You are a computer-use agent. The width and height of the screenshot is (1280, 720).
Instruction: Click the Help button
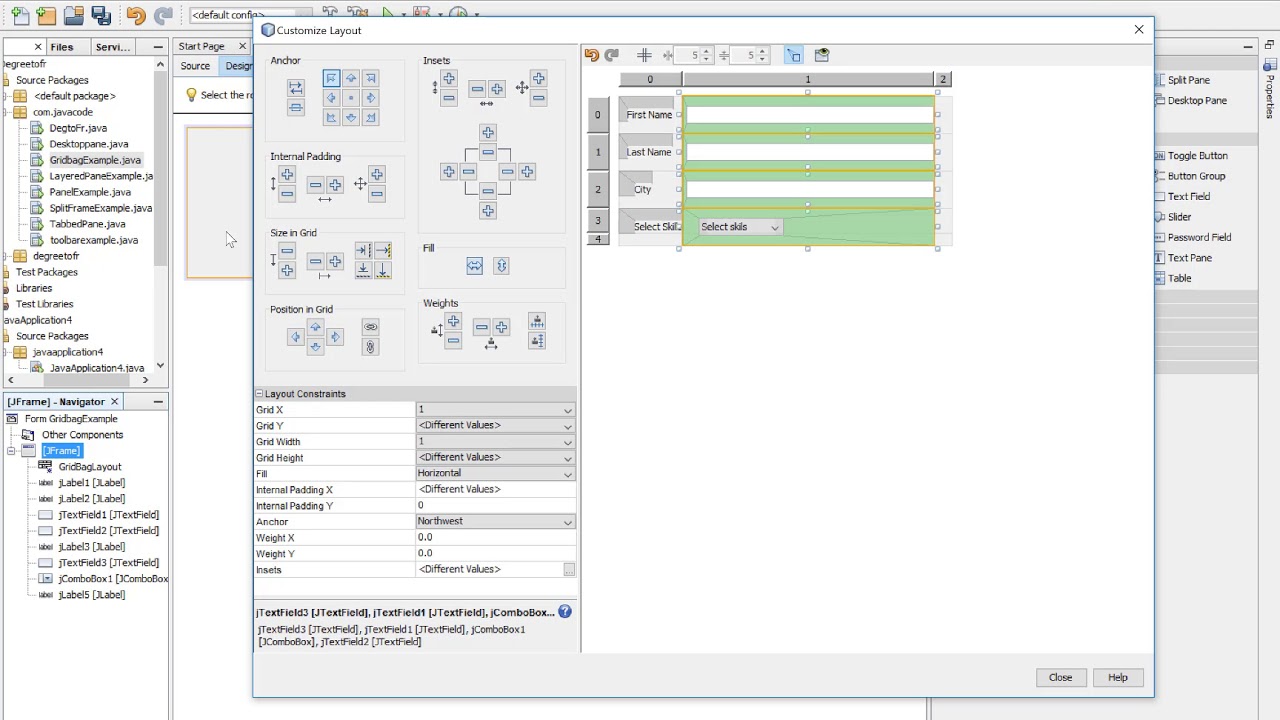pyautogui.click(x=1118, y=677)
